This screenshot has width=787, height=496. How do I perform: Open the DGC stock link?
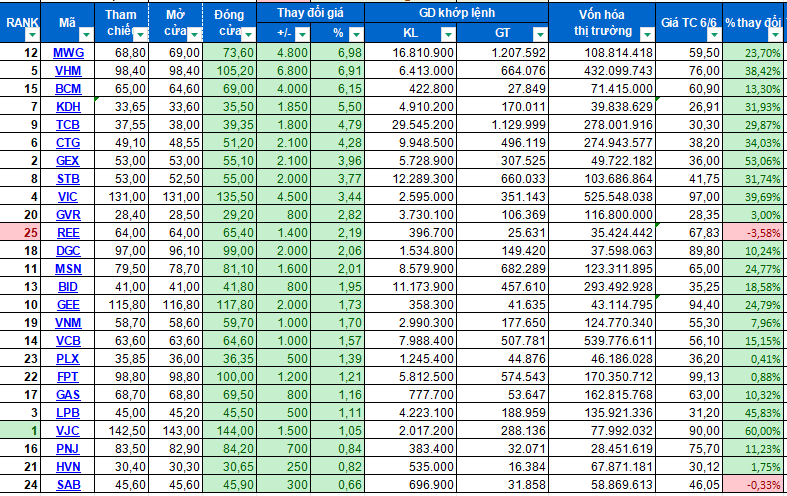[68, 251]
